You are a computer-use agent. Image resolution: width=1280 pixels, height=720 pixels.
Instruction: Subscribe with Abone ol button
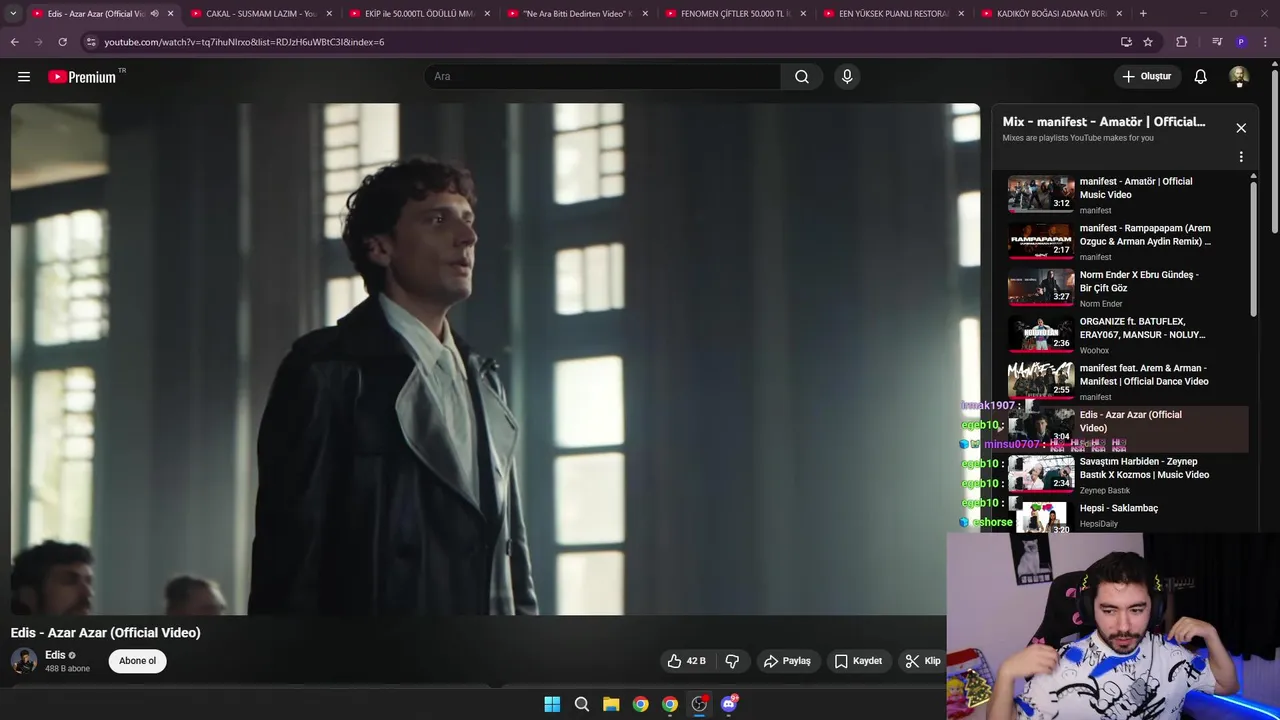138,661
